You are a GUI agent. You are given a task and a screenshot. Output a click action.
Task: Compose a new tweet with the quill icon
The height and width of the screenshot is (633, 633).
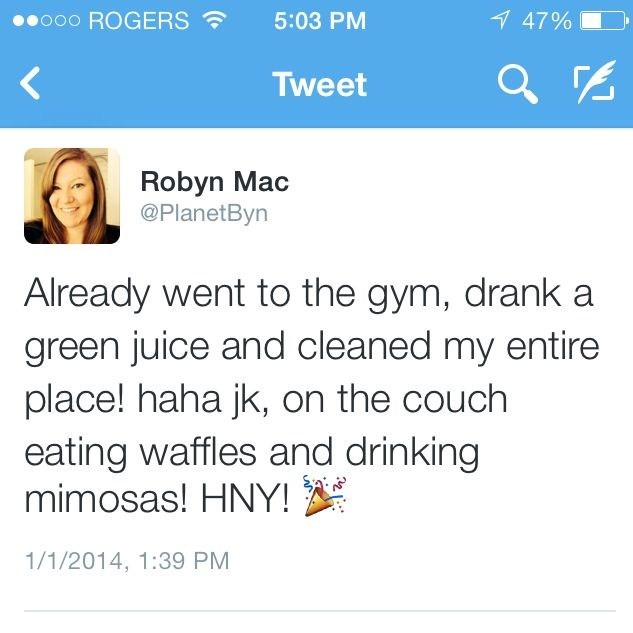tap(595, 82)
